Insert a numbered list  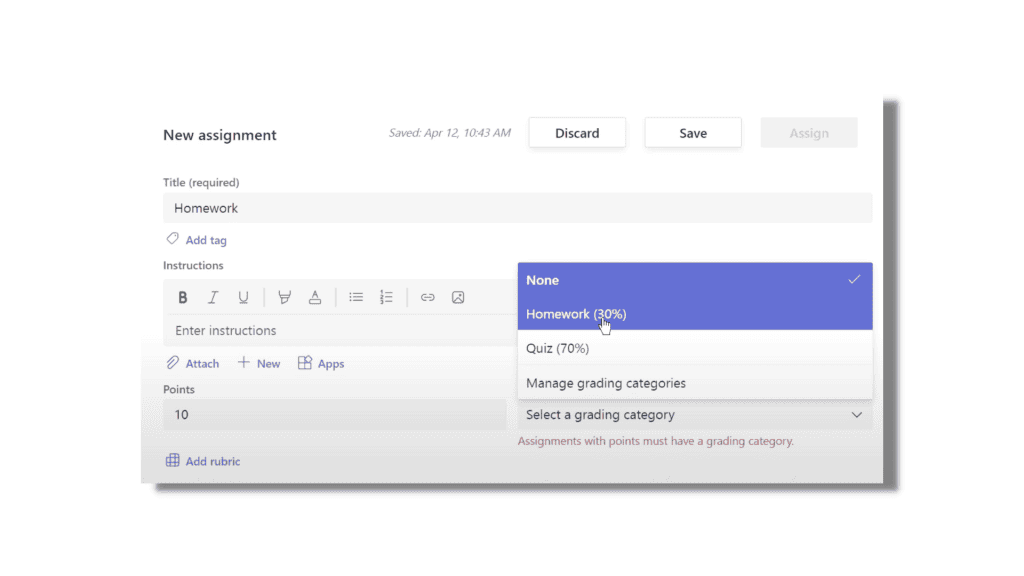click(x=386, y=297)
